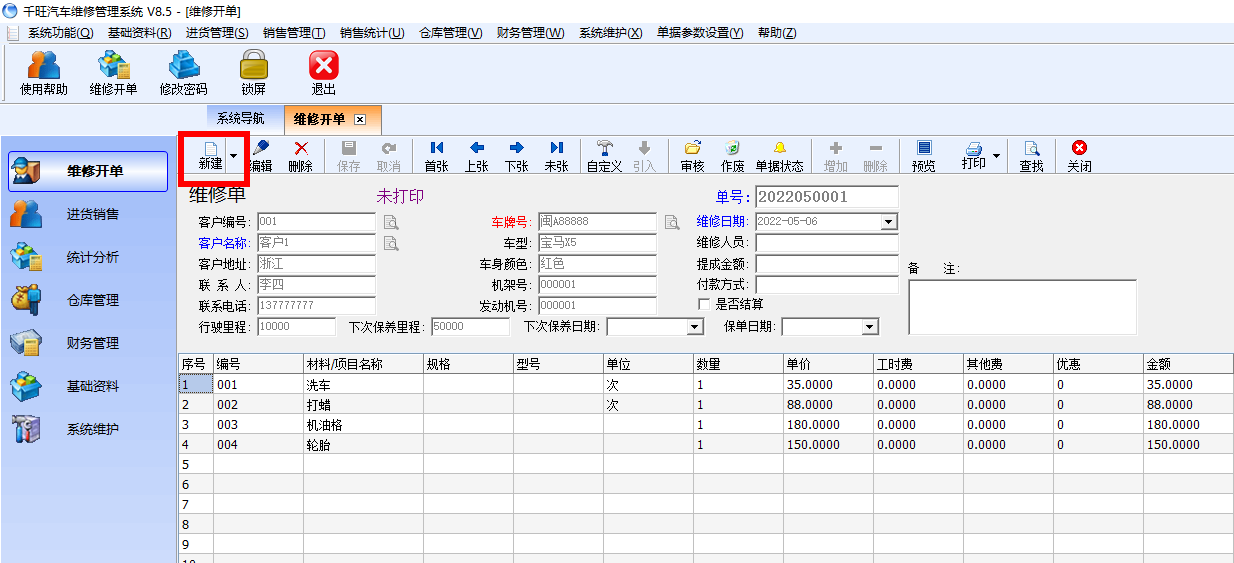Open 单据状态 document status
The width and height of the screenshot is (1234, 563).
point(779,156)
